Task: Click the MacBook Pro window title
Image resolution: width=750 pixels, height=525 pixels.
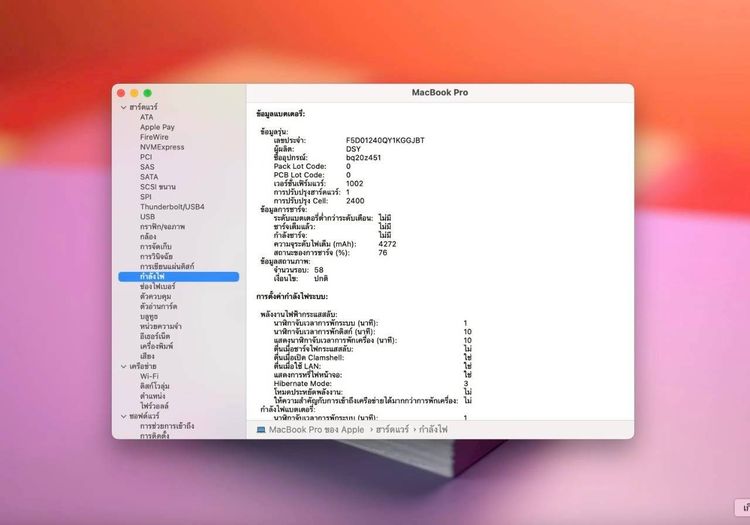Action: point(440,92)
